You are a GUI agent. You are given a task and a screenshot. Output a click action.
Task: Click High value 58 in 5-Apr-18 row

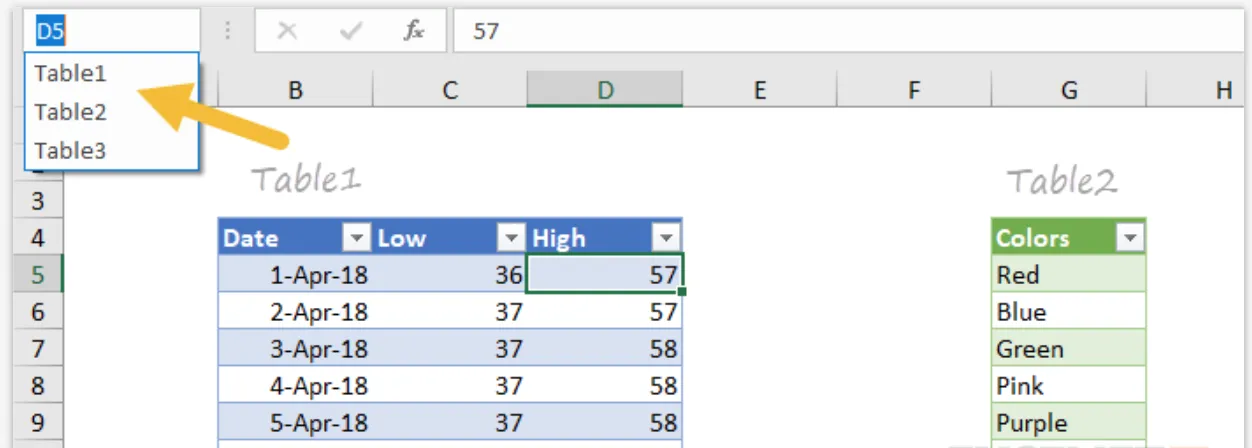tap(605, 423)
